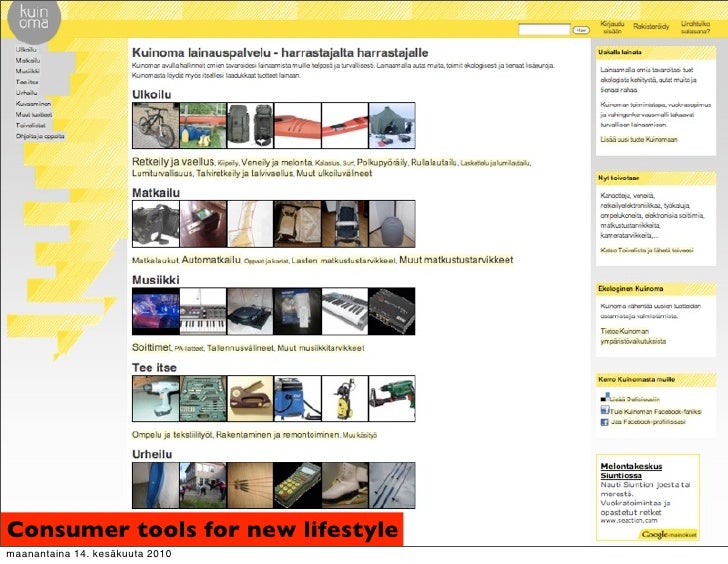Screen dimensions: 728x564
Task: Open Polkupyöräily category link
Action: pyautogui.click(x=382, y=162)
